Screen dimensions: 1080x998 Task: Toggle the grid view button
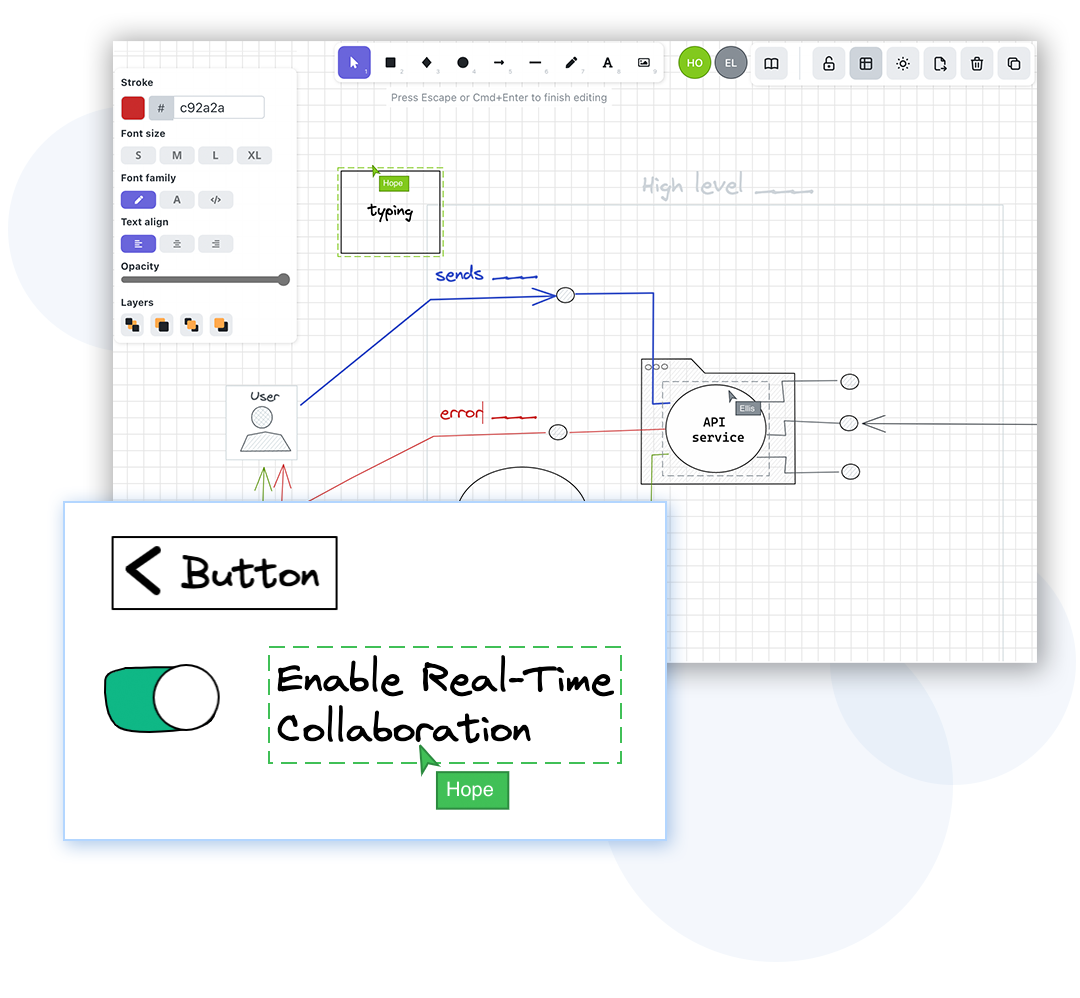(866, 64)
